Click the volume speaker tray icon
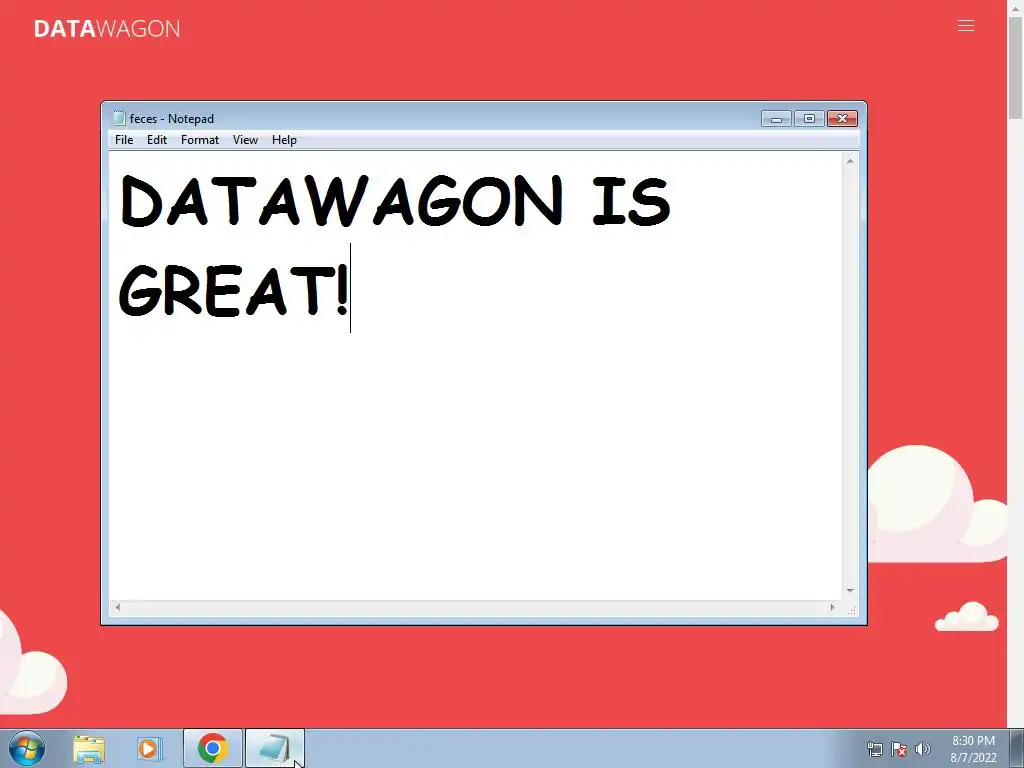Screen dimensions: 1024x768 coord(923,749)
